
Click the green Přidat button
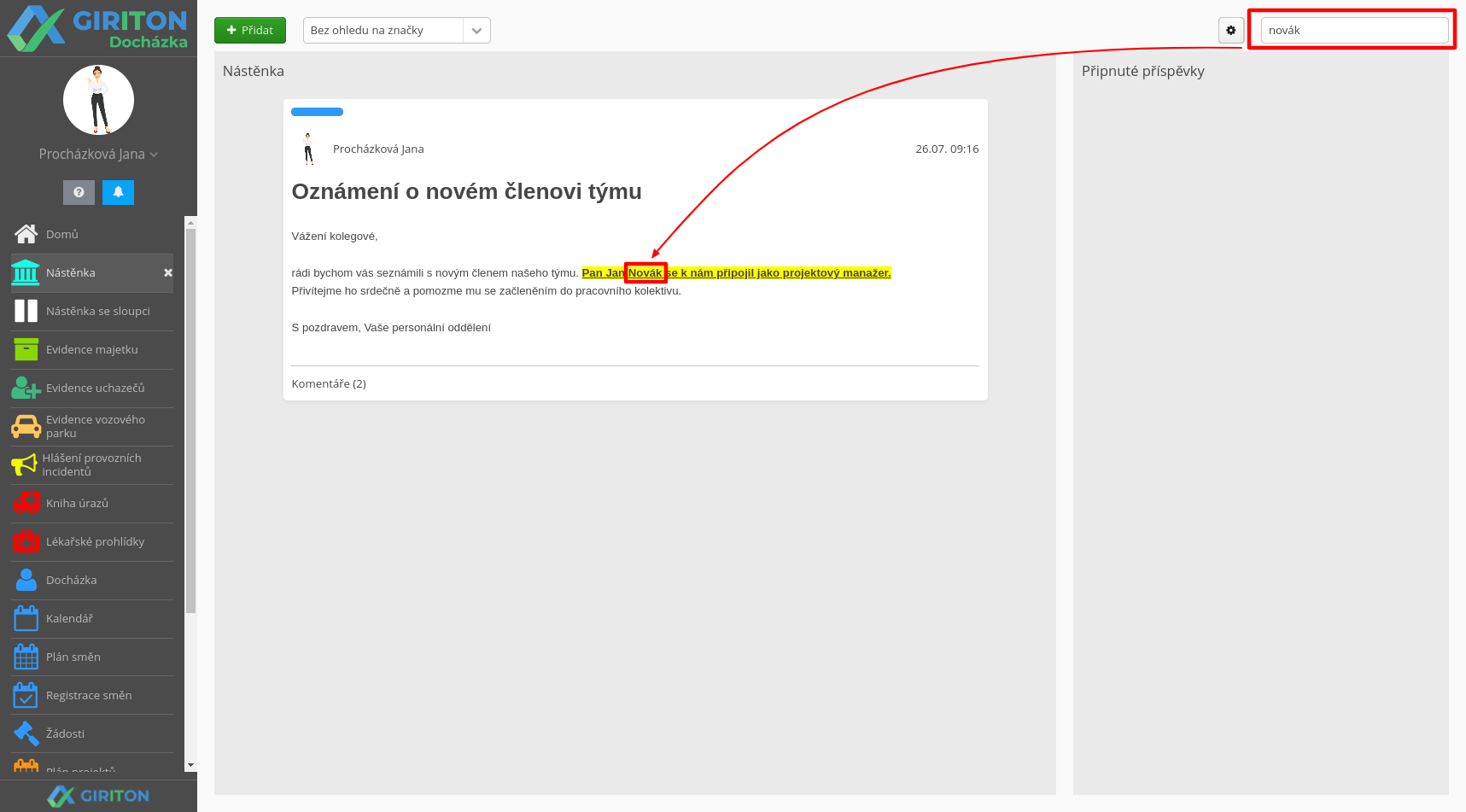point(250,30)
